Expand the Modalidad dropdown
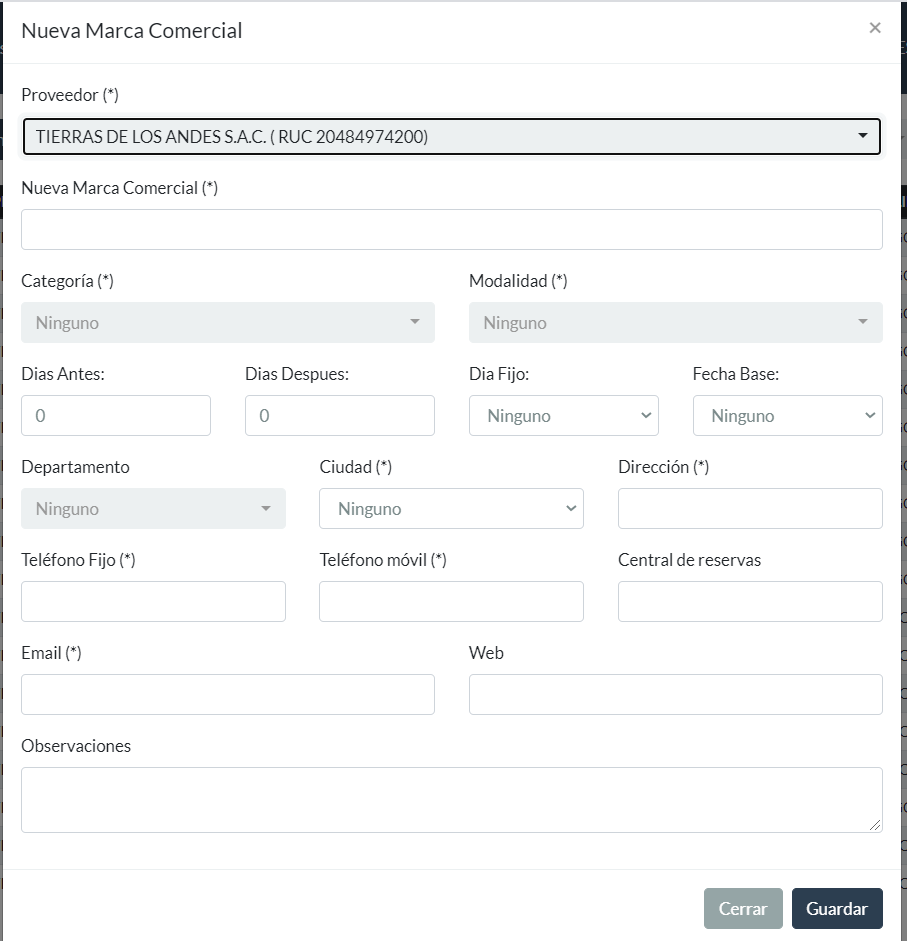 tap(675, 323)
